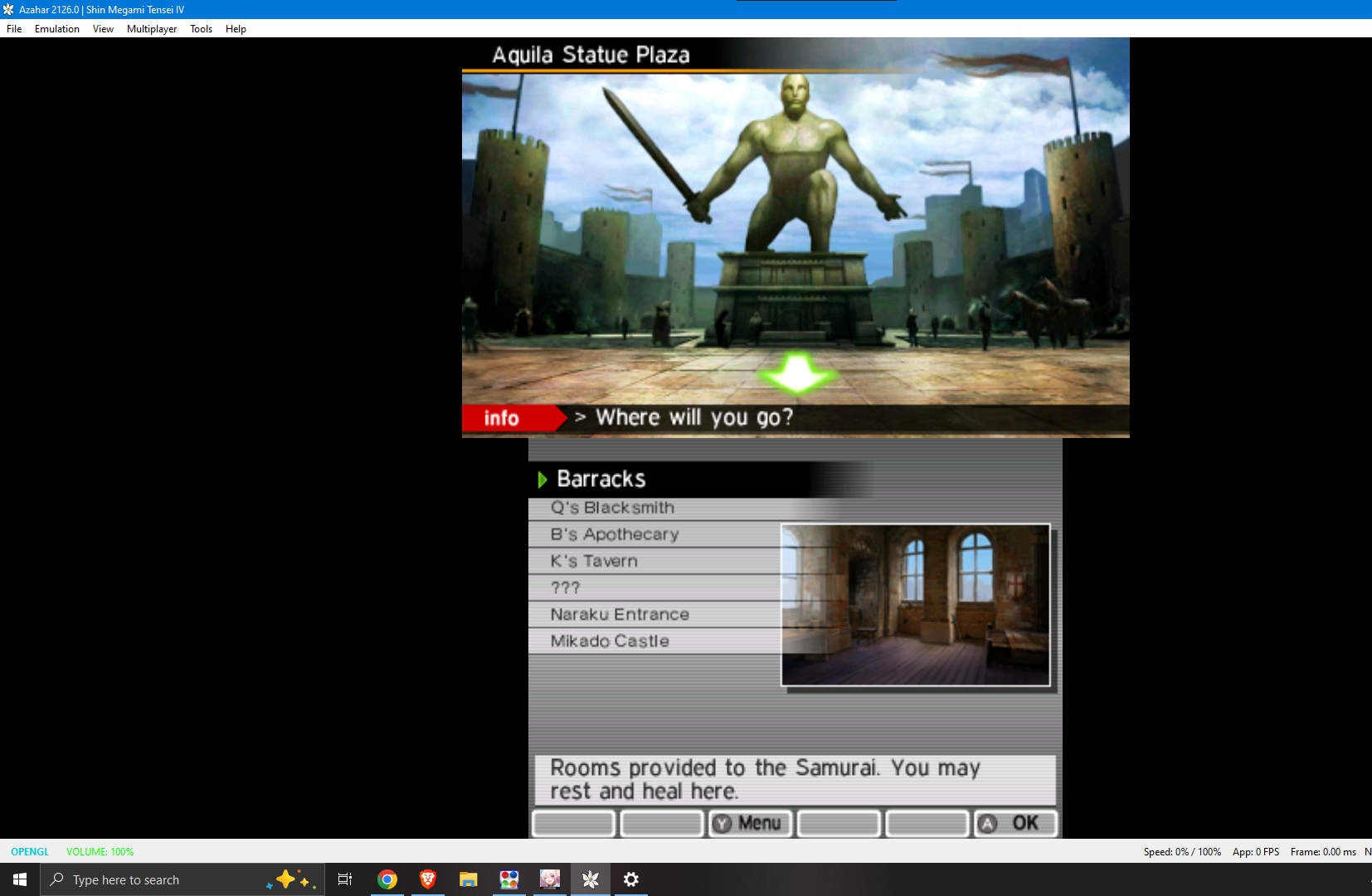Choose Q's Blacksmith destination

point(654,508)
